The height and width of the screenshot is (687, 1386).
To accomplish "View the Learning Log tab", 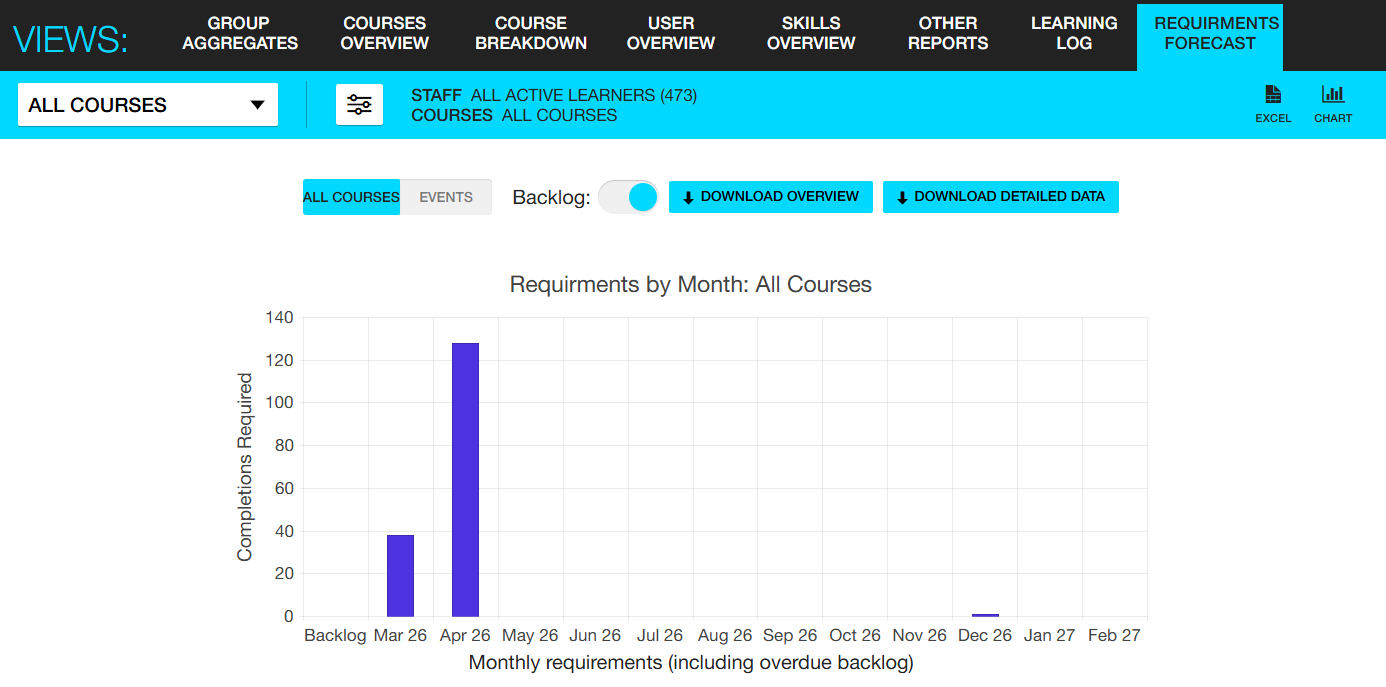I will click(1074, 33).
